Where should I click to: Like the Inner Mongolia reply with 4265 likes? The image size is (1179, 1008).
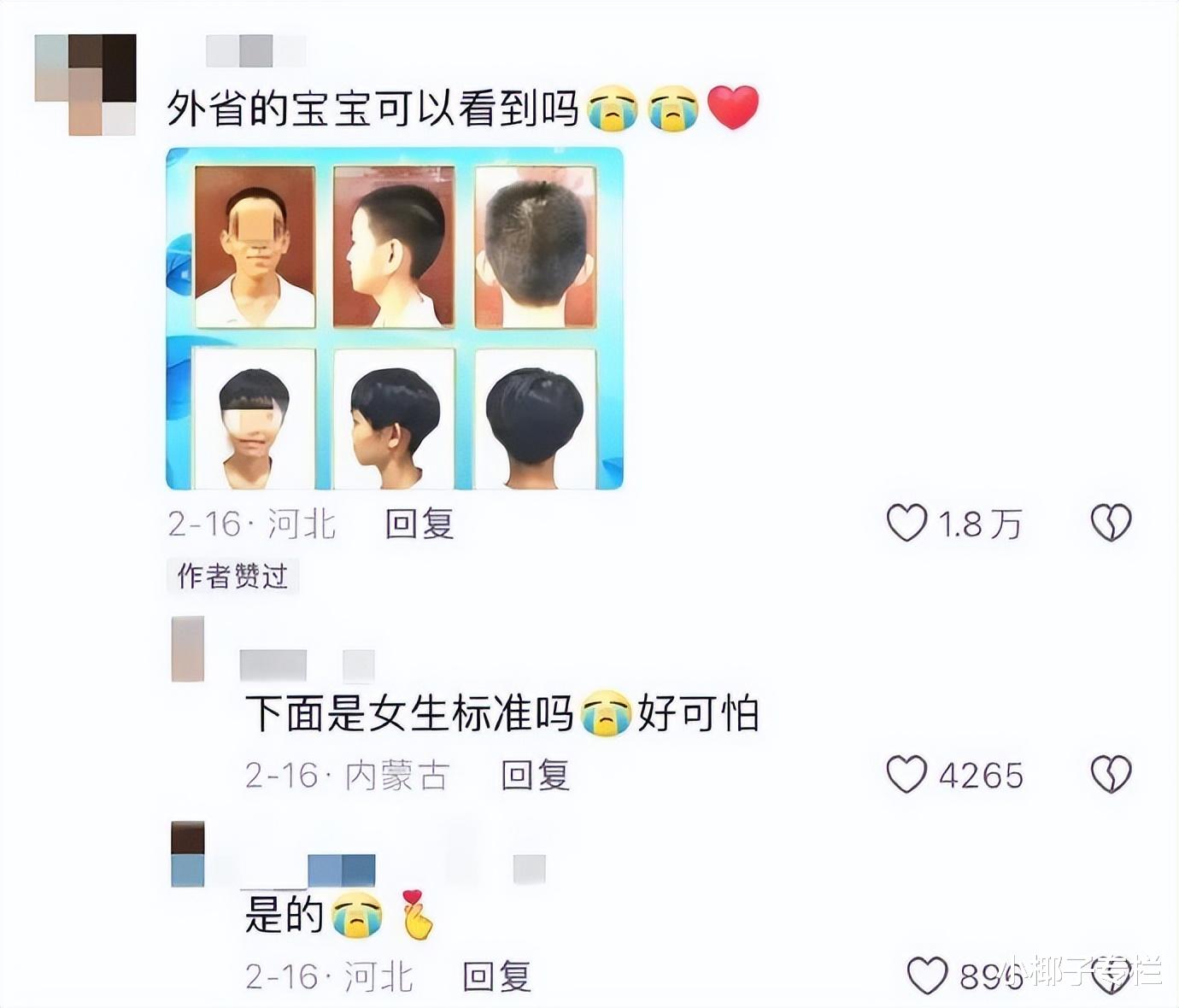coord(906,774)
